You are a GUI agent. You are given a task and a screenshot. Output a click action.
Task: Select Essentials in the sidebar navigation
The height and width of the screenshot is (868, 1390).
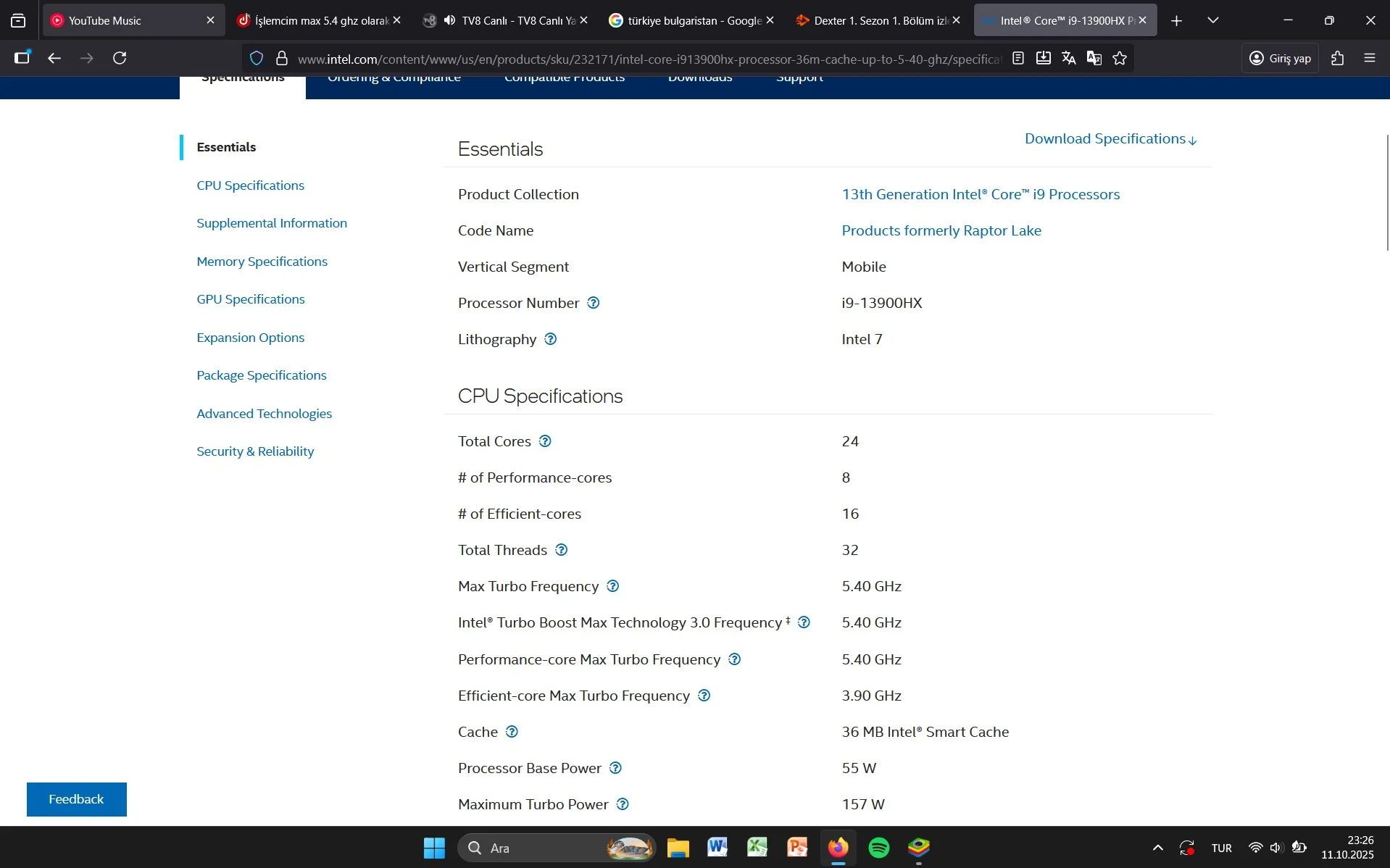pos(226,147)
